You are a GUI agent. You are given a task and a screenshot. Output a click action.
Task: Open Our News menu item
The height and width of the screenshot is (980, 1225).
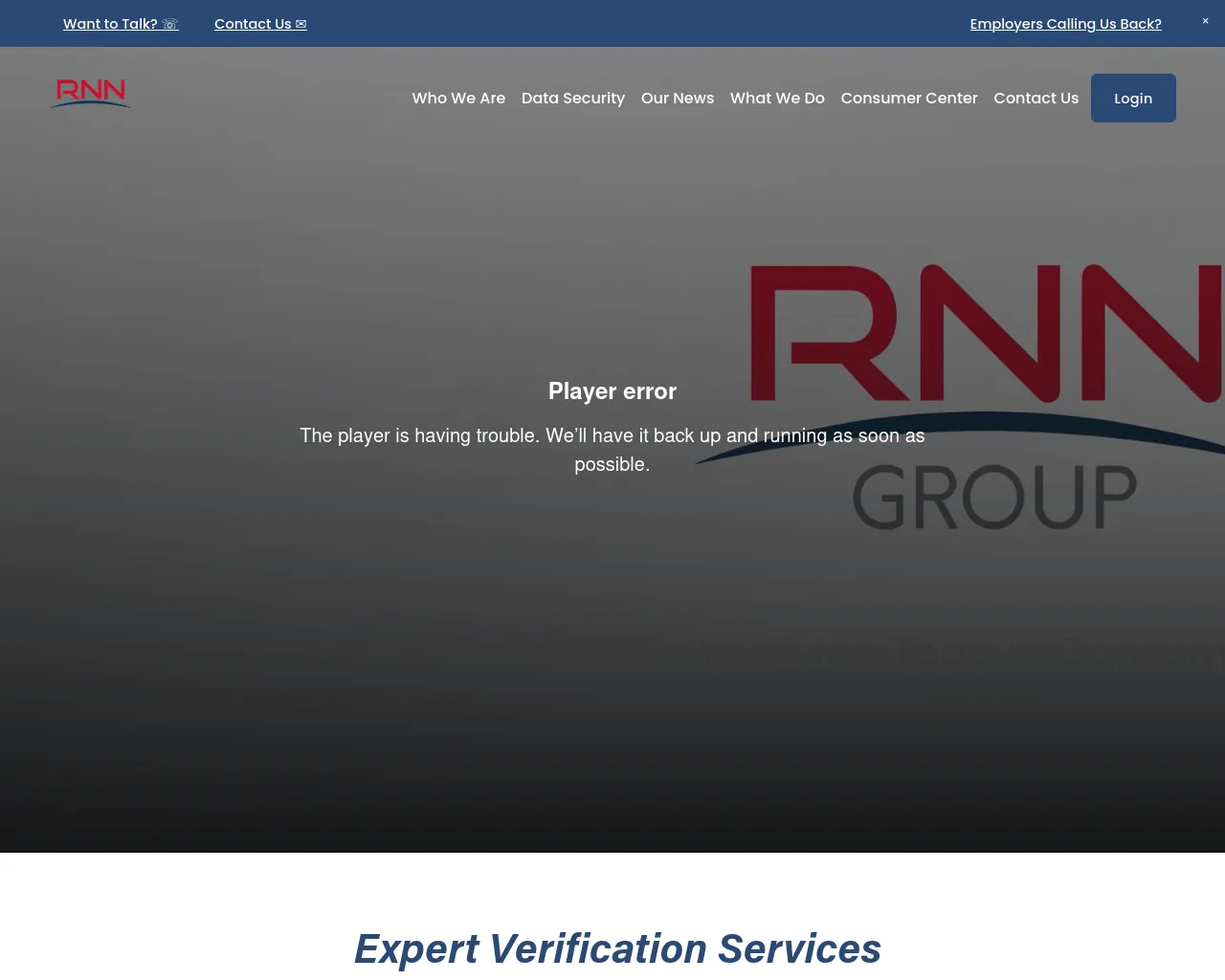click(x=678, y=98)
